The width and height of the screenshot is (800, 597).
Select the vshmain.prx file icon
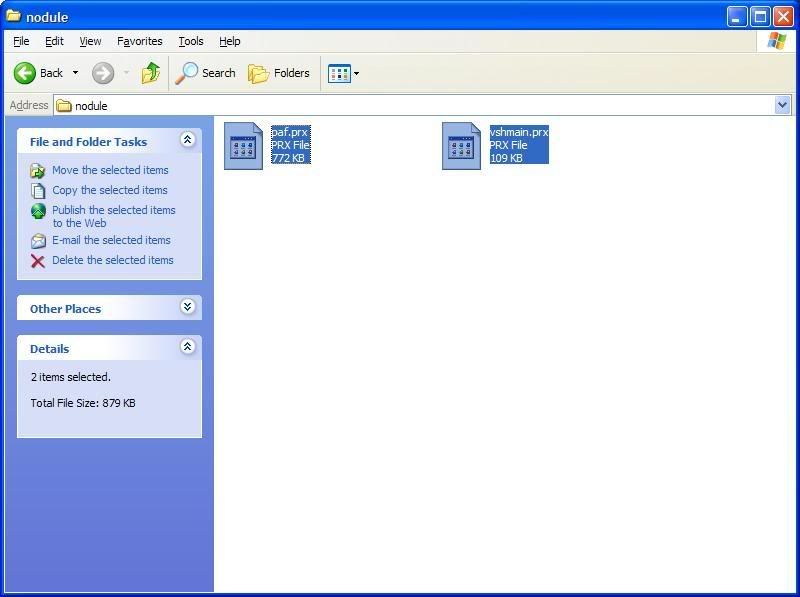point(461,145)
